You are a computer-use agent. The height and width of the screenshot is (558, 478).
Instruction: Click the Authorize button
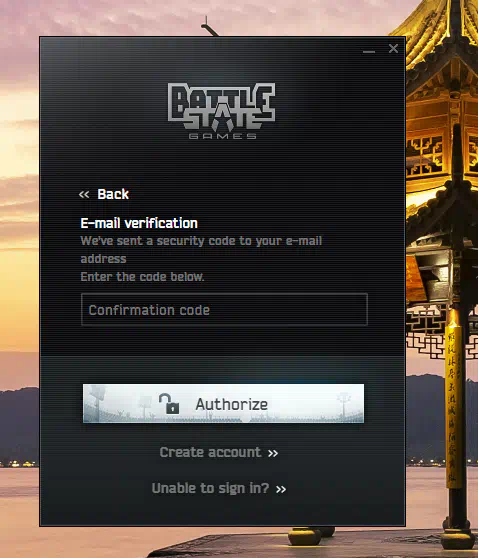tap(223, 403)
